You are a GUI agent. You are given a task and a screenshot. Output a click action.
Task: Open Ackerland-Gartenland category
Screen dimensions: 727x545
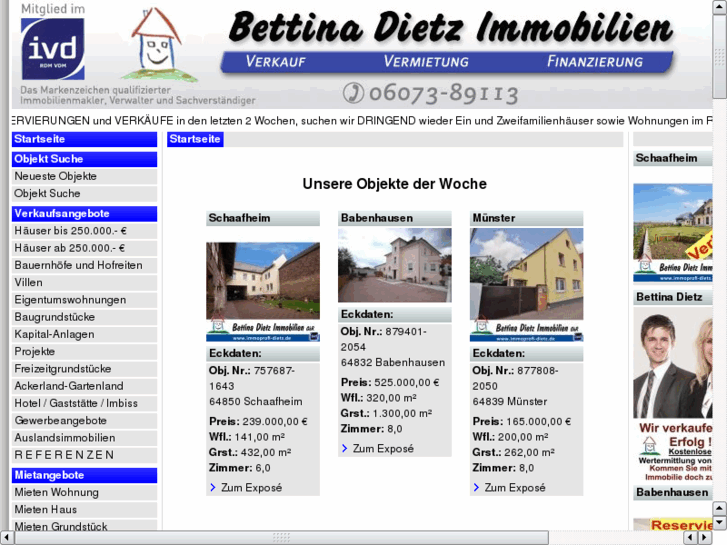click(x=84, y=386)
